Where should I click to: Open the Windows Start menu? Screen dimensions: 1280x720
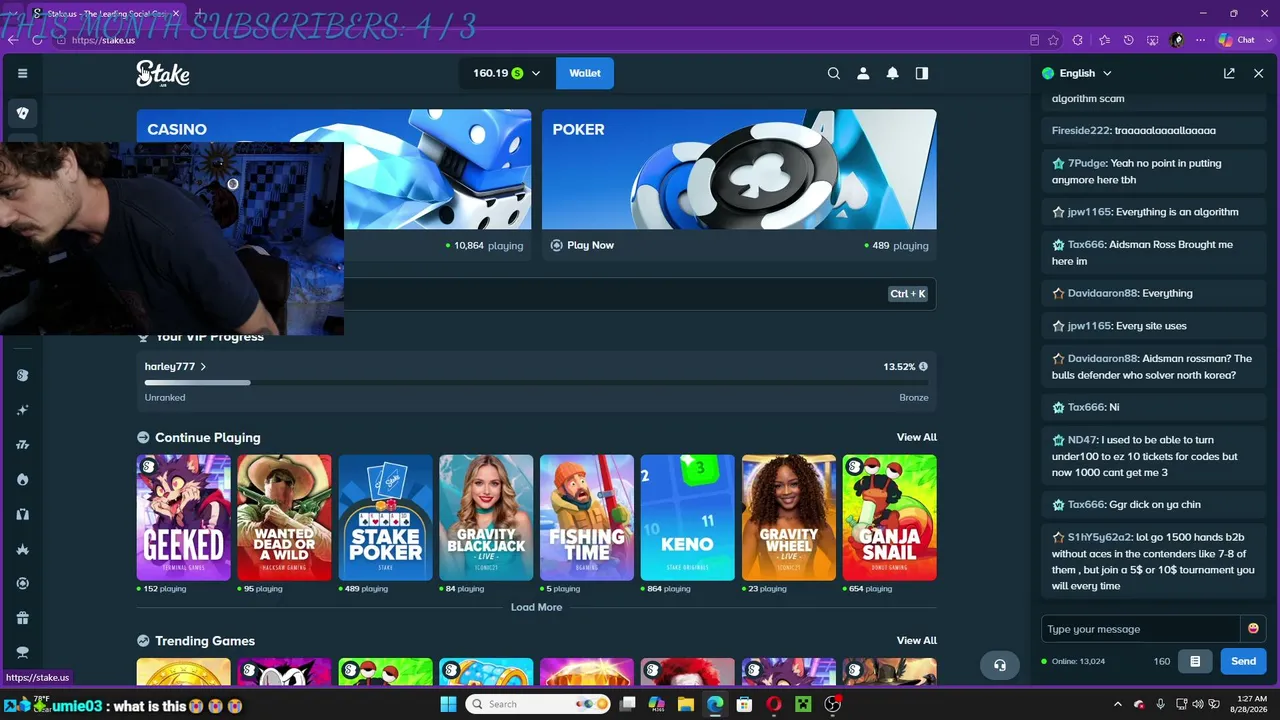(447, 704)
